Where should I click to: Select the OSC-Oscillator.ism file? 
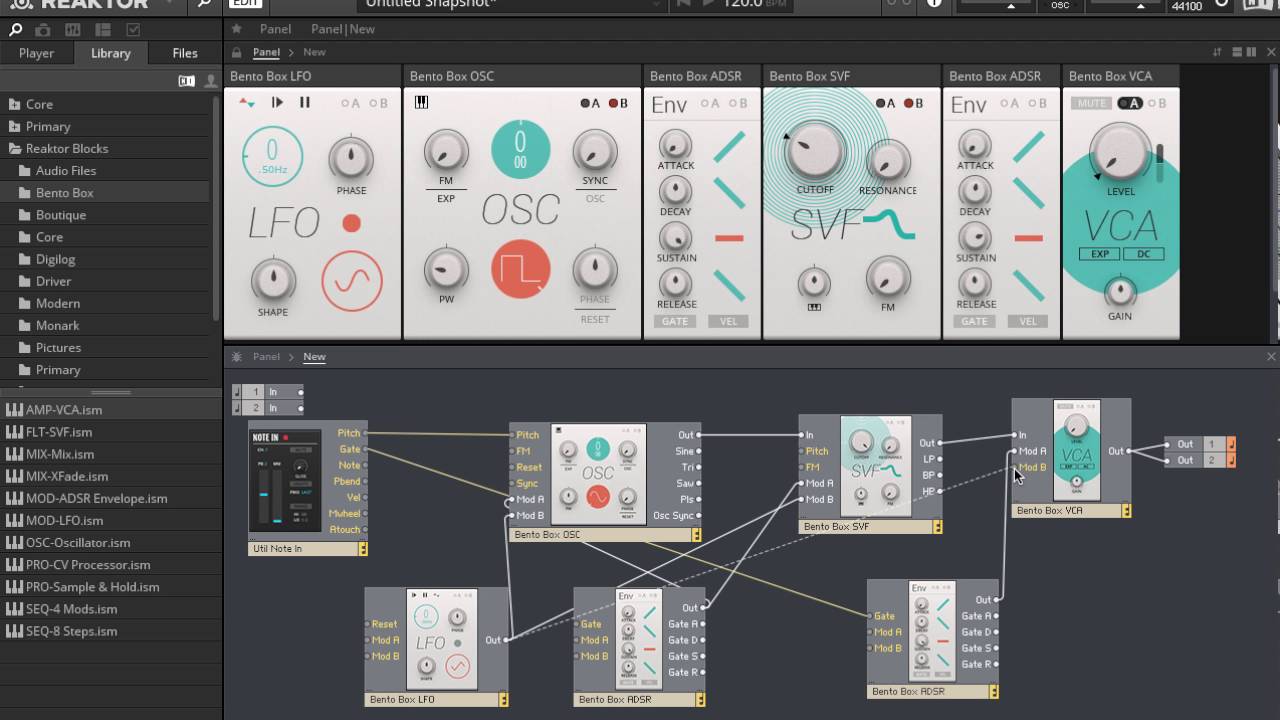[x=110, y=542]
